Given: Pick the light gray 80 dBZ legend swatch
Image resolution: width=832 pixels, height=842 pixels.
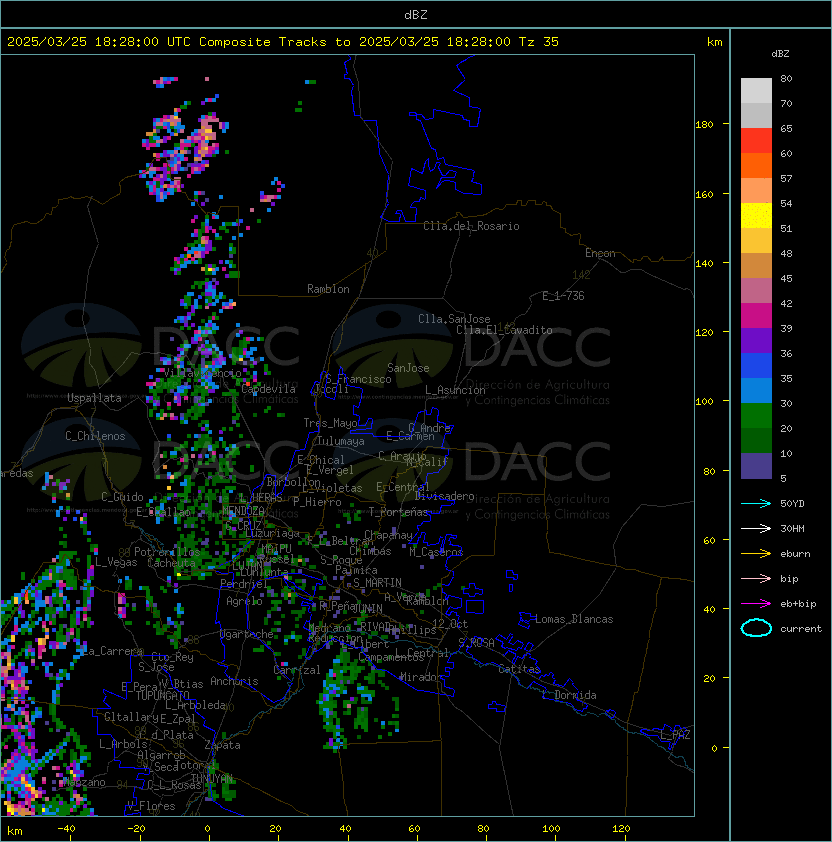Looking at the screenshot, I should coord(756,90).
